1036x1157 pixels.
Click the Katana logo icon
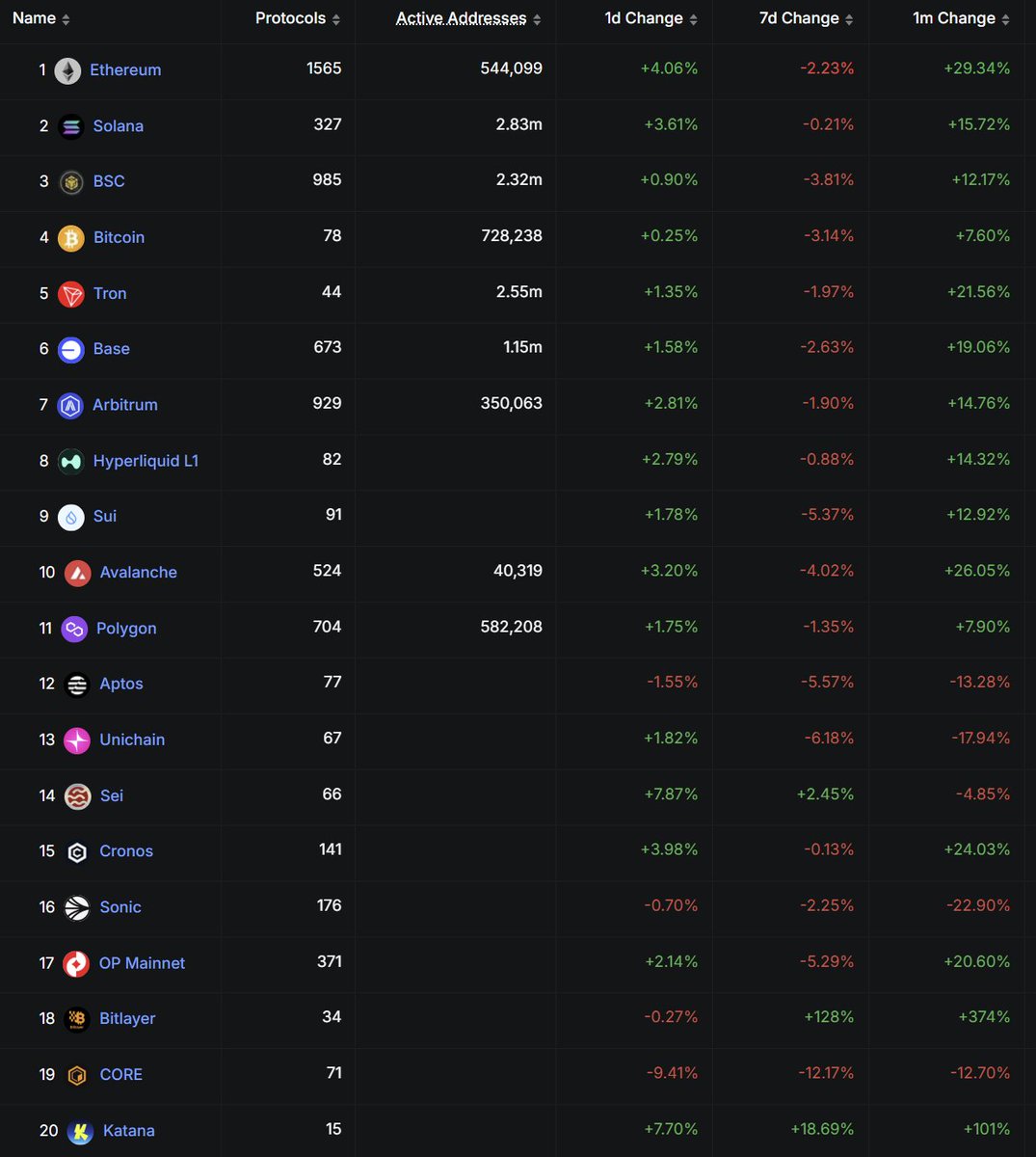pyautogui.click(x=80, y=1131)
